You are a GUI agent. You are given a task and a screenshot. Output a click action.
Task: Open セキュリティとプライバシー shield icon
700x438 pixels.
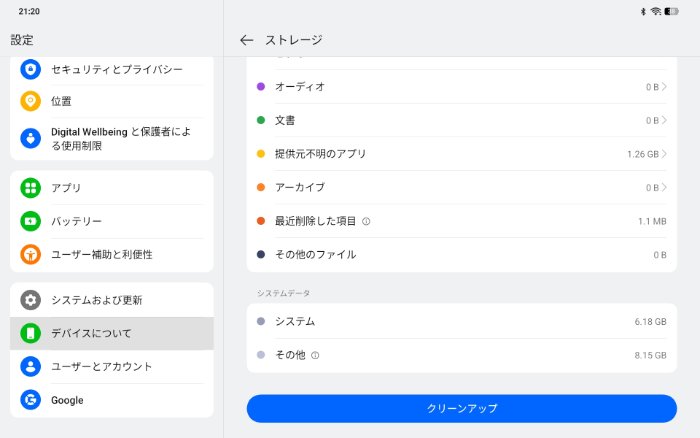(x=31, y=69)
